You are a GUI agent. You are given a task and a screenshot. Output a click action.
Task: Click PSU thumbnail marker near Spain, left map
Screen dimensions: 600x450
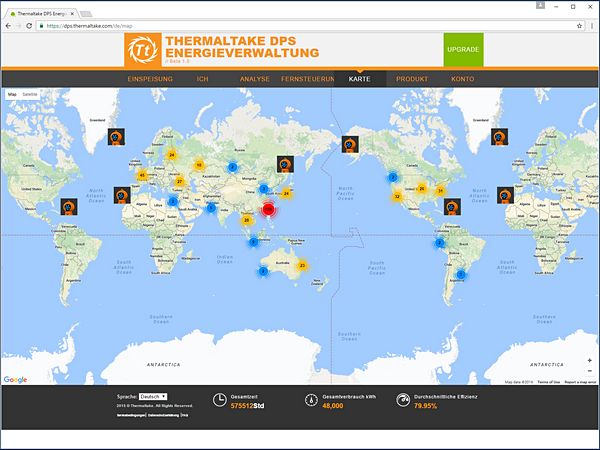(122, 195)
